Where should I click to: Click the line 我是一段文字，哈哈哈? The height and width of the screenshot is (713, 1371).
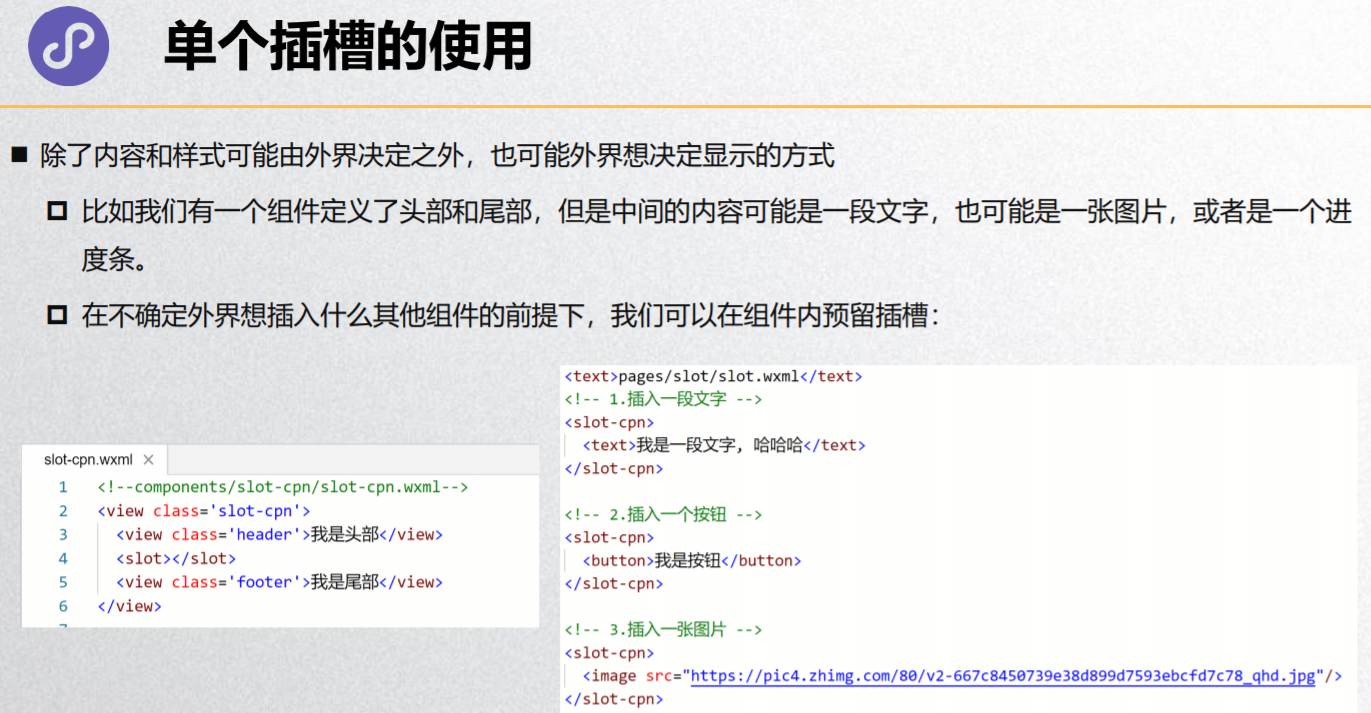[724, 445]
